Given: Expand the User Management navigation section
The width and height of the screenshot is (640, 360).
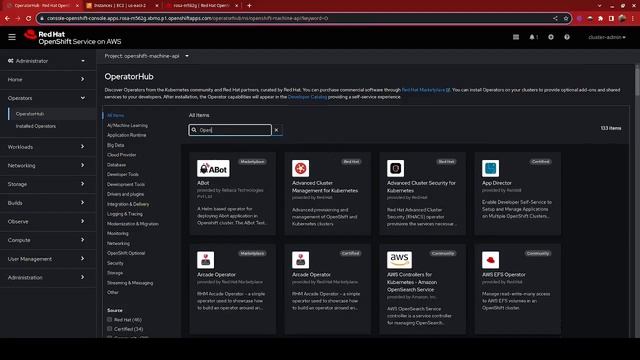Looking at the screenshot, I should click(x=47, y=259).
